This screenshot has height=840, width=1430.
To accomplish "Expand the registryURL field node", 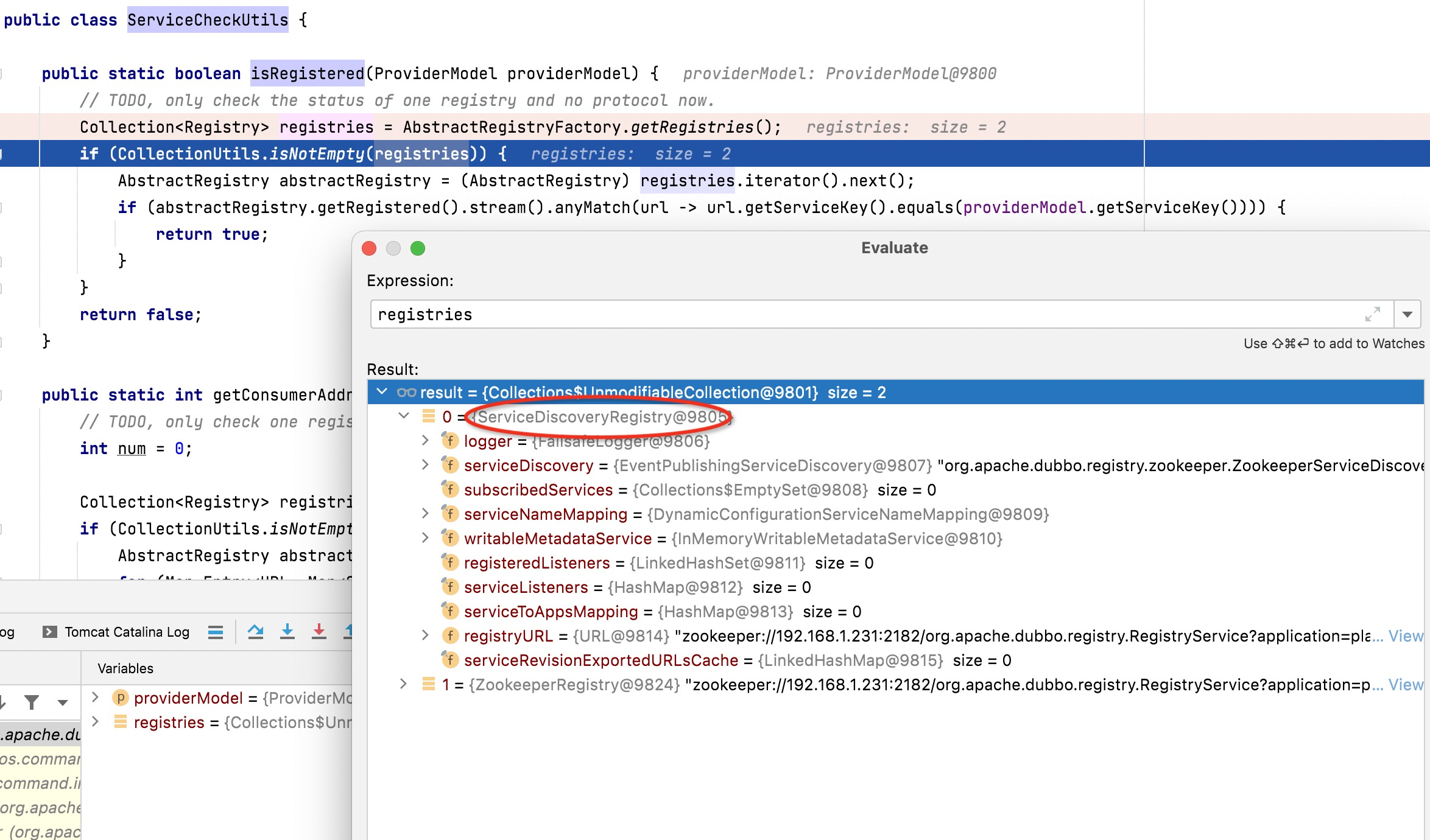I will click(425, 635).
